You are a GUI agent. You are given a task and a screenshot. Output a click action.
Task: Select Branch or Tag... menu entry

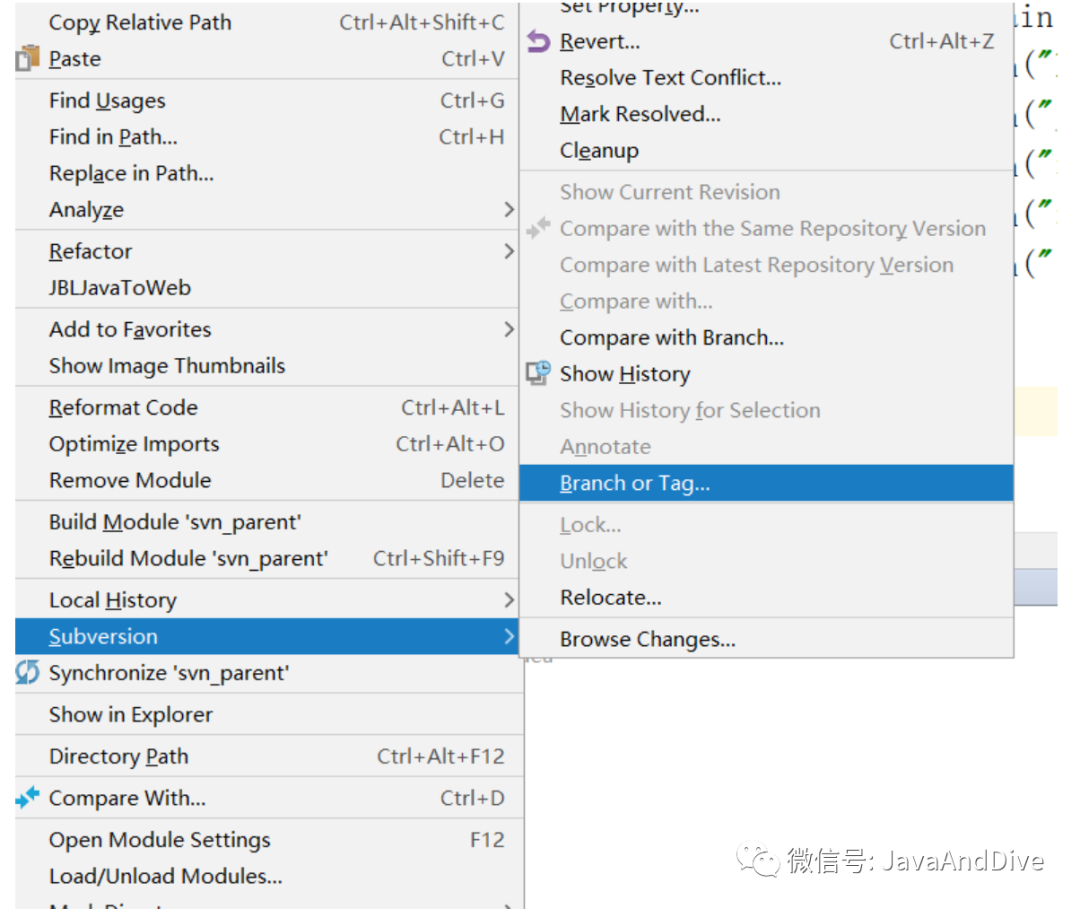point(635,484)
